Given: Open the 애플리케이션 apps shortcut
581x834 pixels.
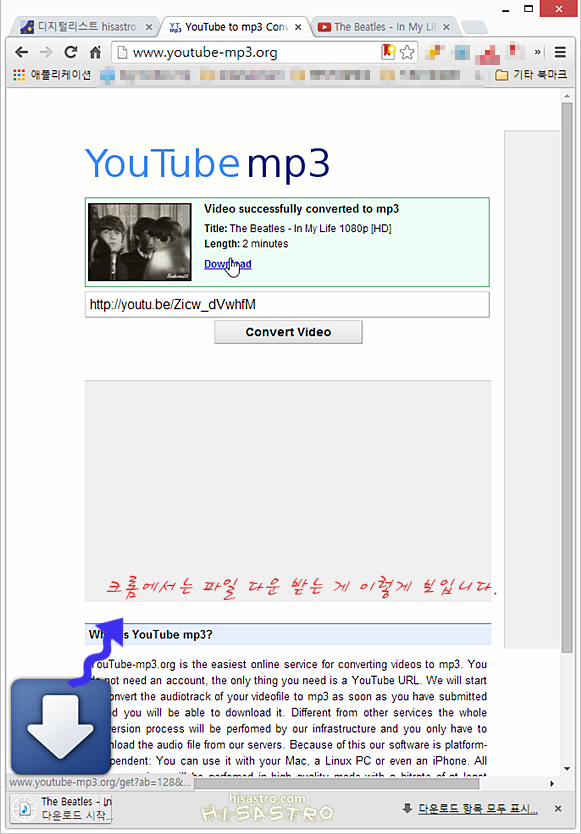Looking at the screenshot, I should click(52, 75).
